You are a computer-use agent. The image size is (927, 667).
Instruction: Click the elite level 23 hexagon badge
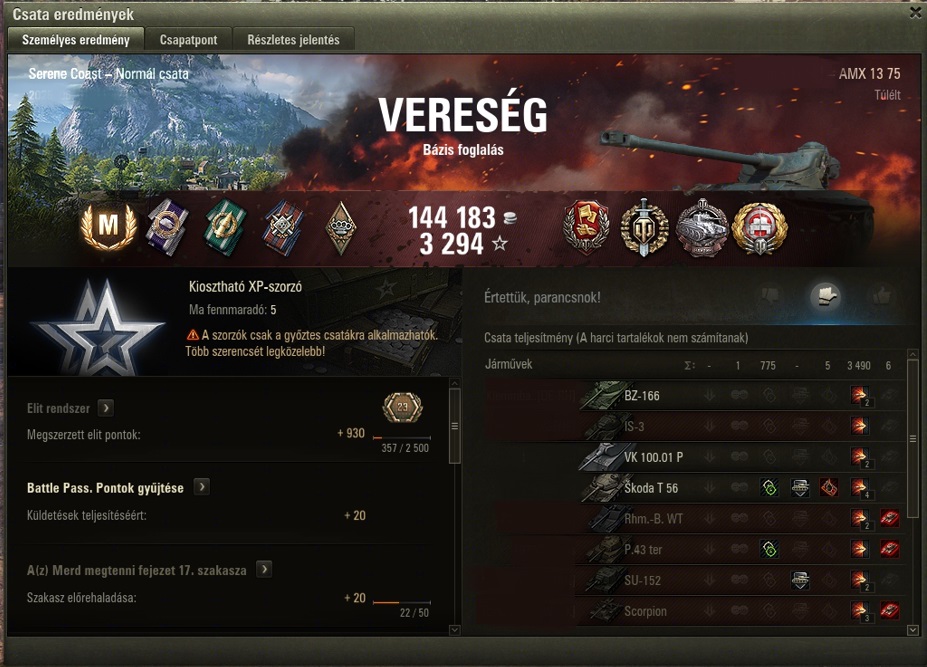click(x=403, y=407)
